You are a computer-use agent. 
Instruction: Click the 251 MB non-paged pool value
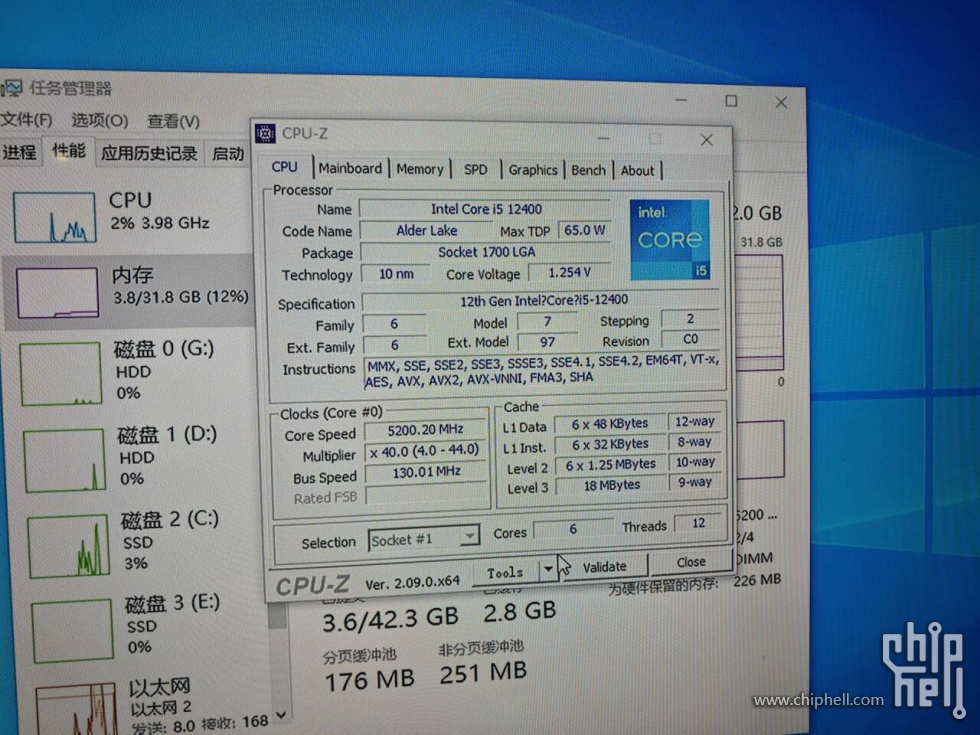(482, 673)
